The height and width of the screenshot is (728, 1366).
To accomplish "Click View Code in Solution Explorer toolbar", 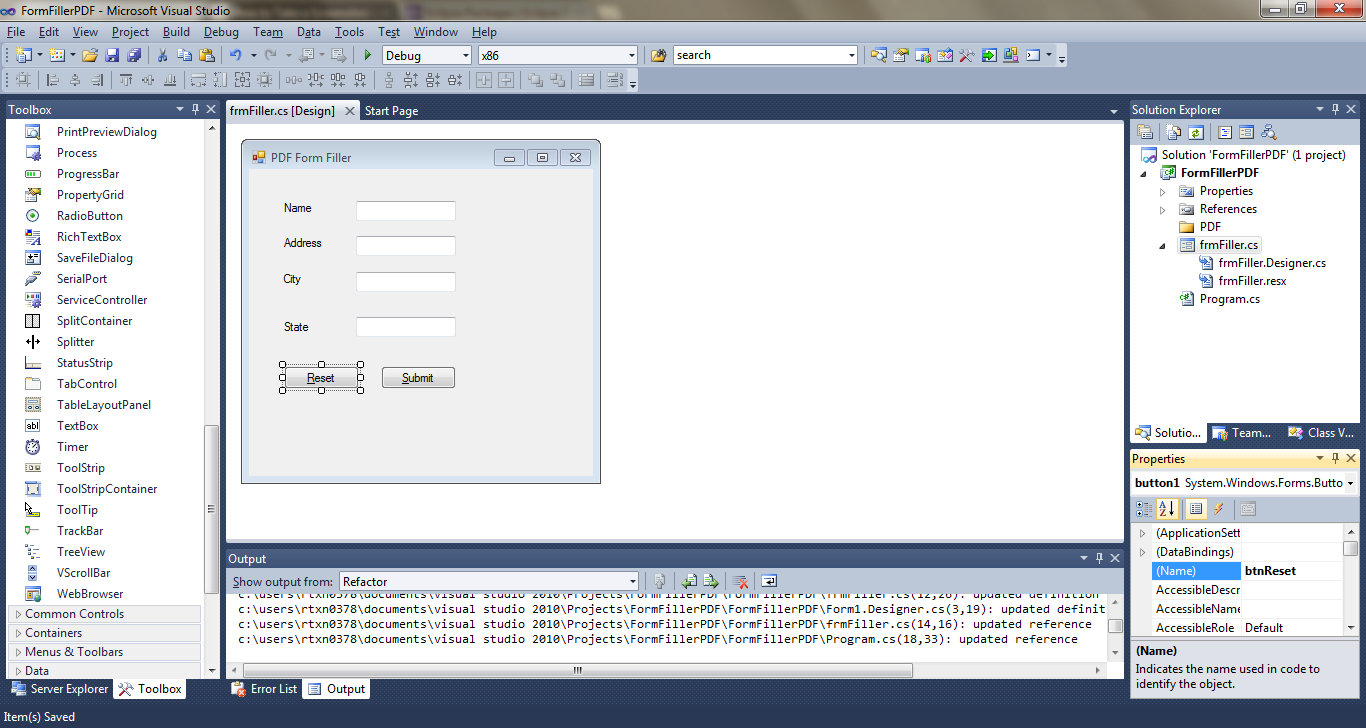I will 1224,131.
